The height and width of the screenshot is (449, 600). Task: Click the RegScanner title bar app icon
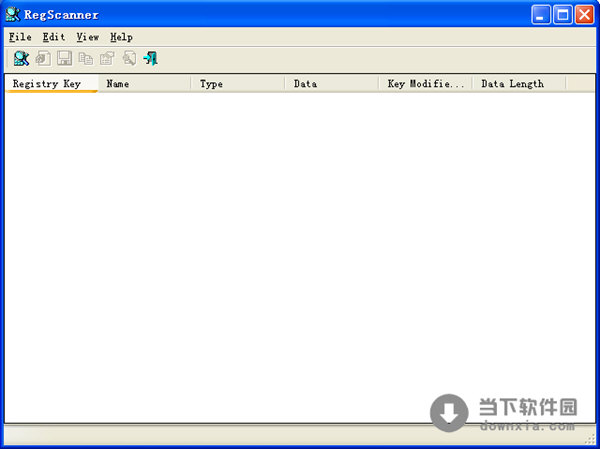tap(13, 15)
